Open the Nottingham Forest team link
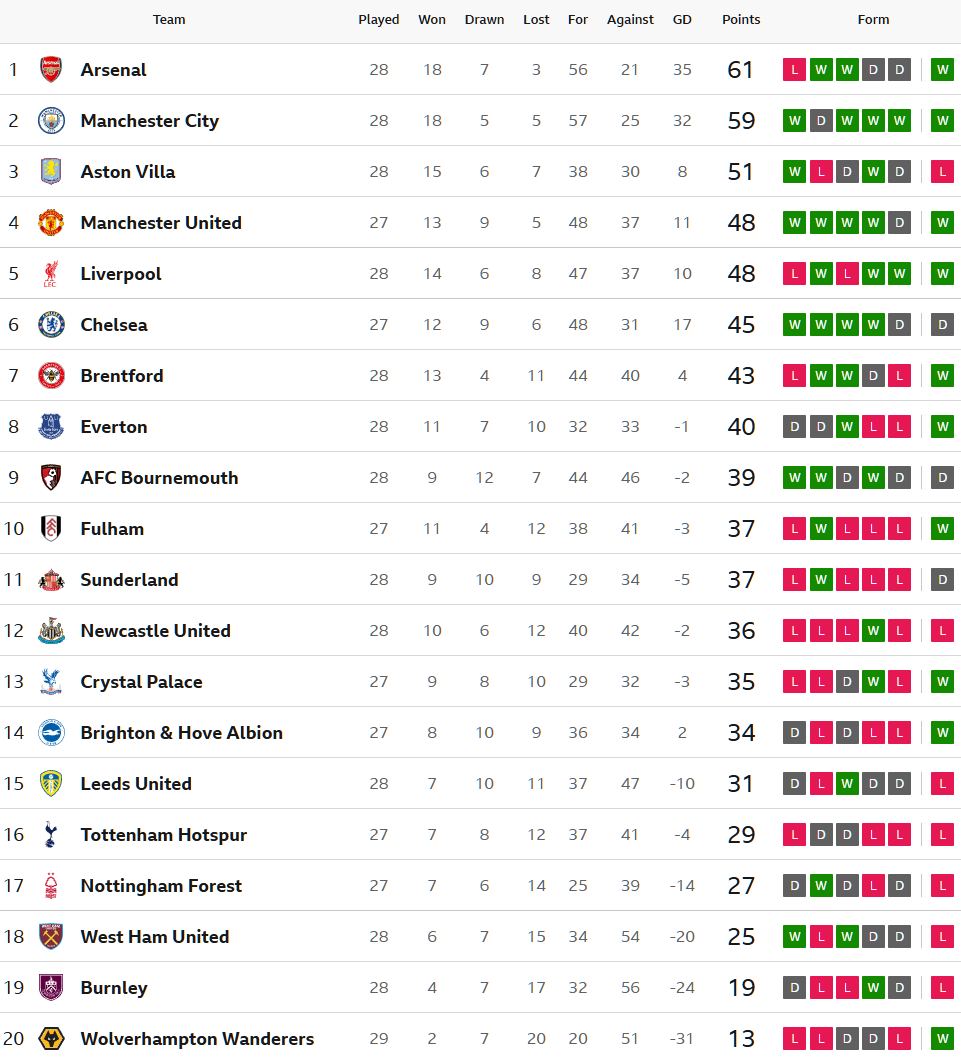961x1058 pixels. coord(161,886)
